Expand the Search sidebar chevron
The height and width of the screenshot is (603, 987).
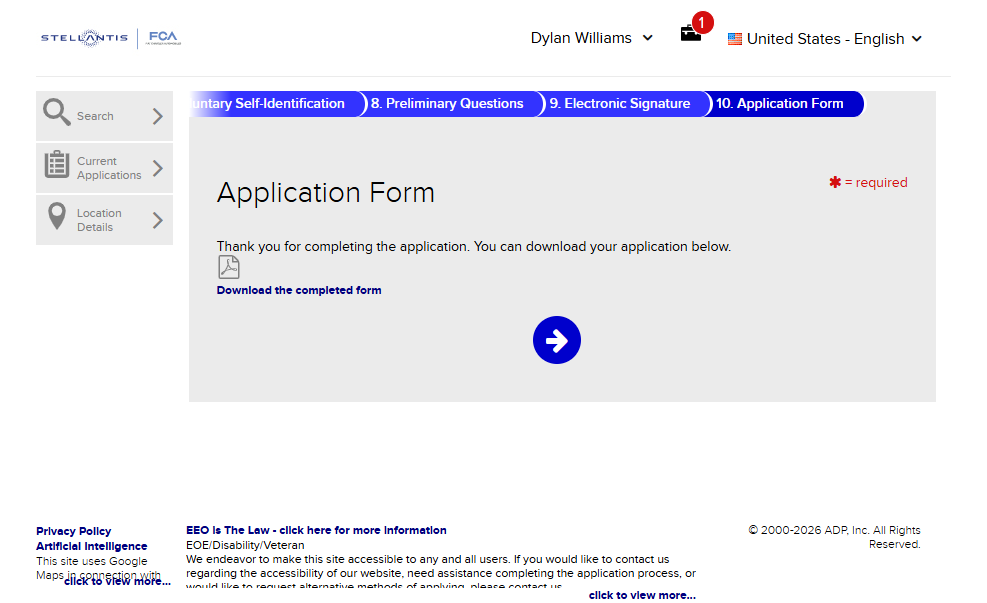157,116
